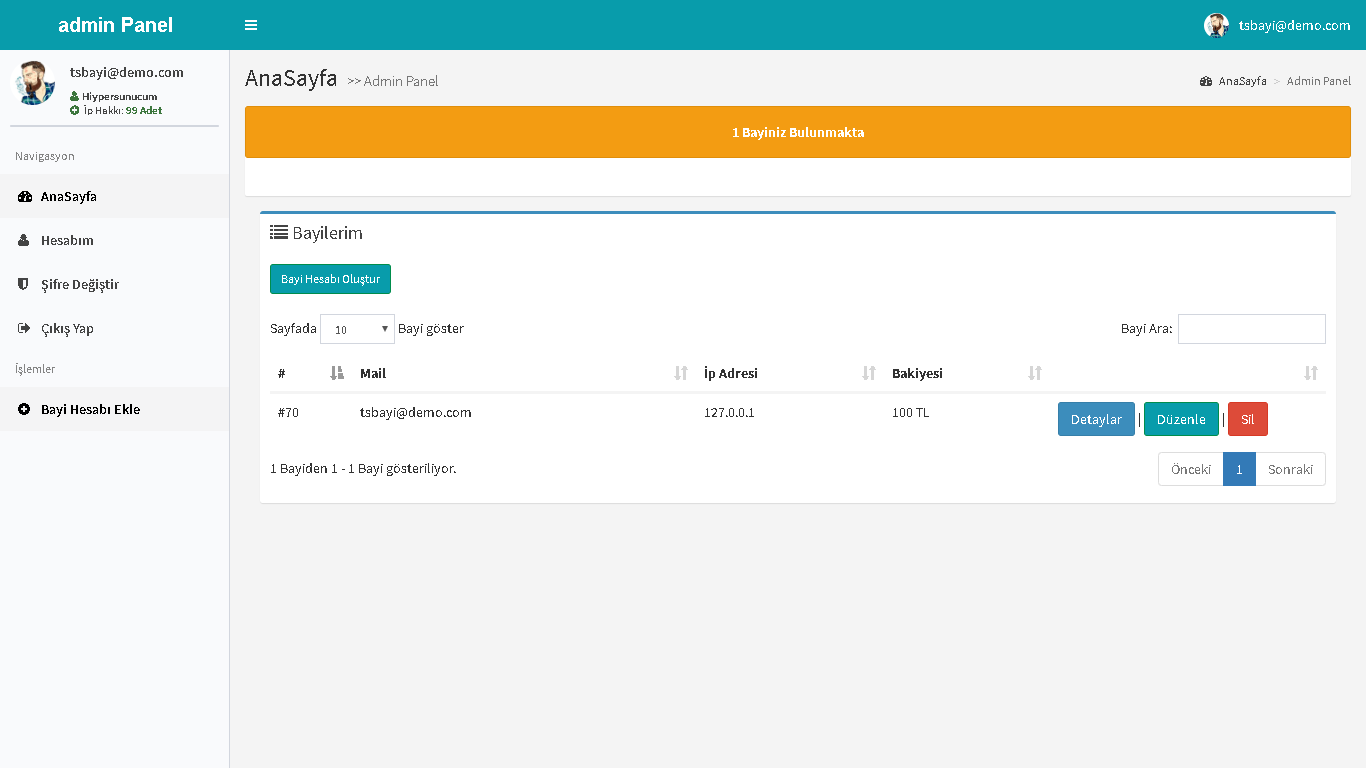
Task: Sort using the Bakiyesi column arrow icon
Action: (1035, 373)
